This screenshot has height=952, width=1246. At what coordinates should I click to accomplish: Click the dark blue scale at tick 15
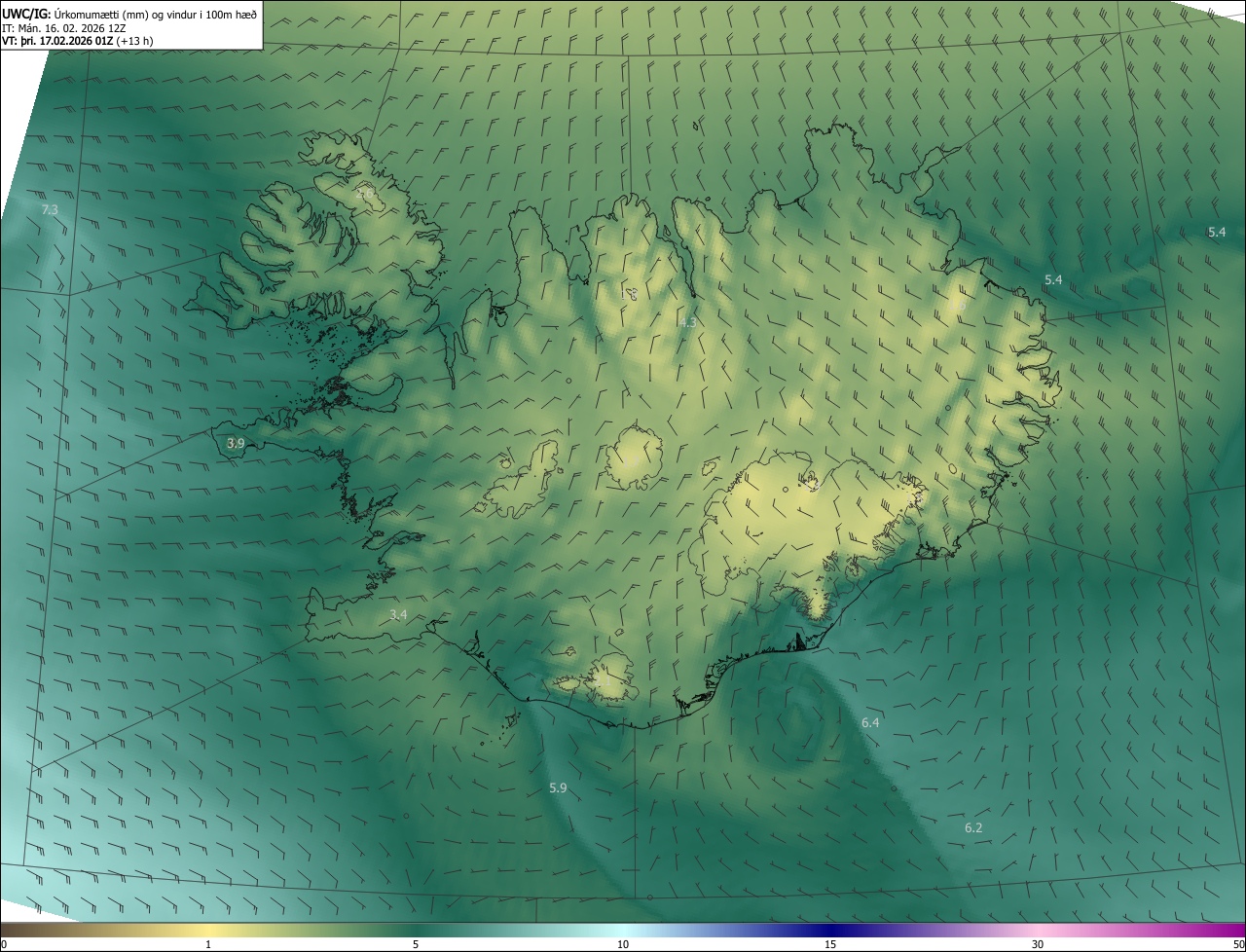click(x=830, y=931)
